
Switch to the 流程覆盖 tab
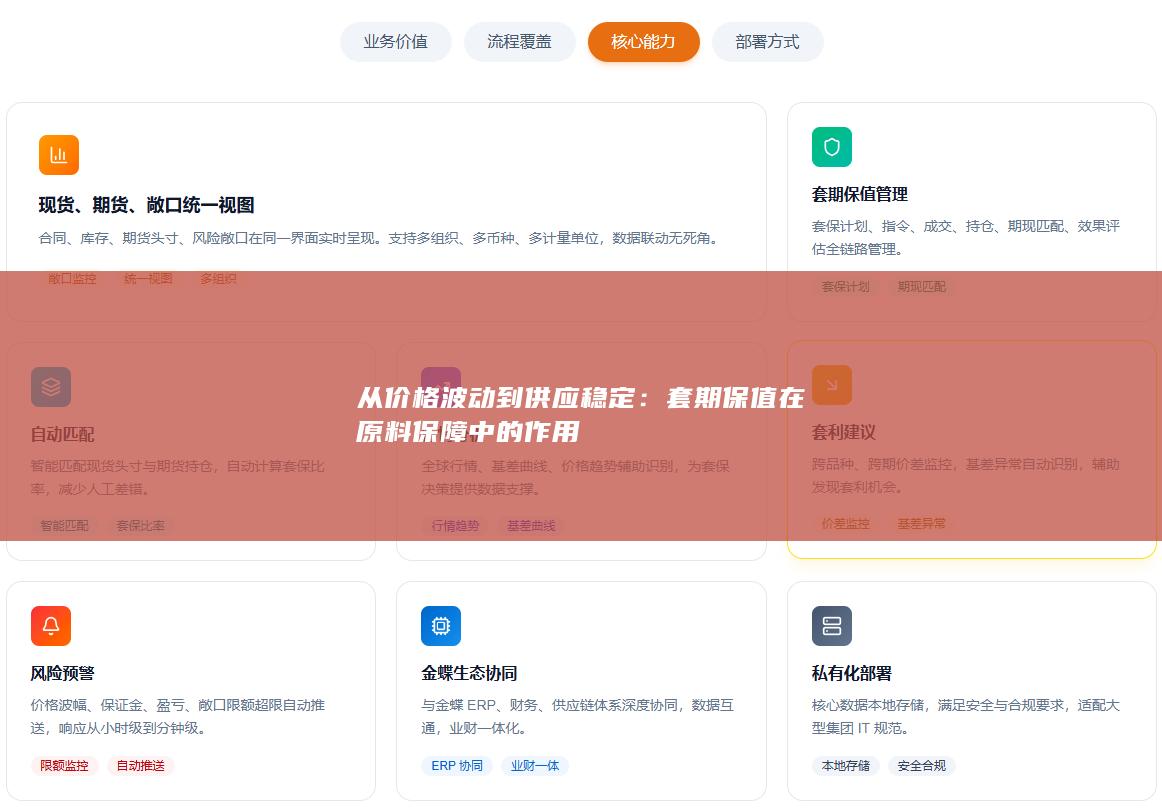pos(519,41)
